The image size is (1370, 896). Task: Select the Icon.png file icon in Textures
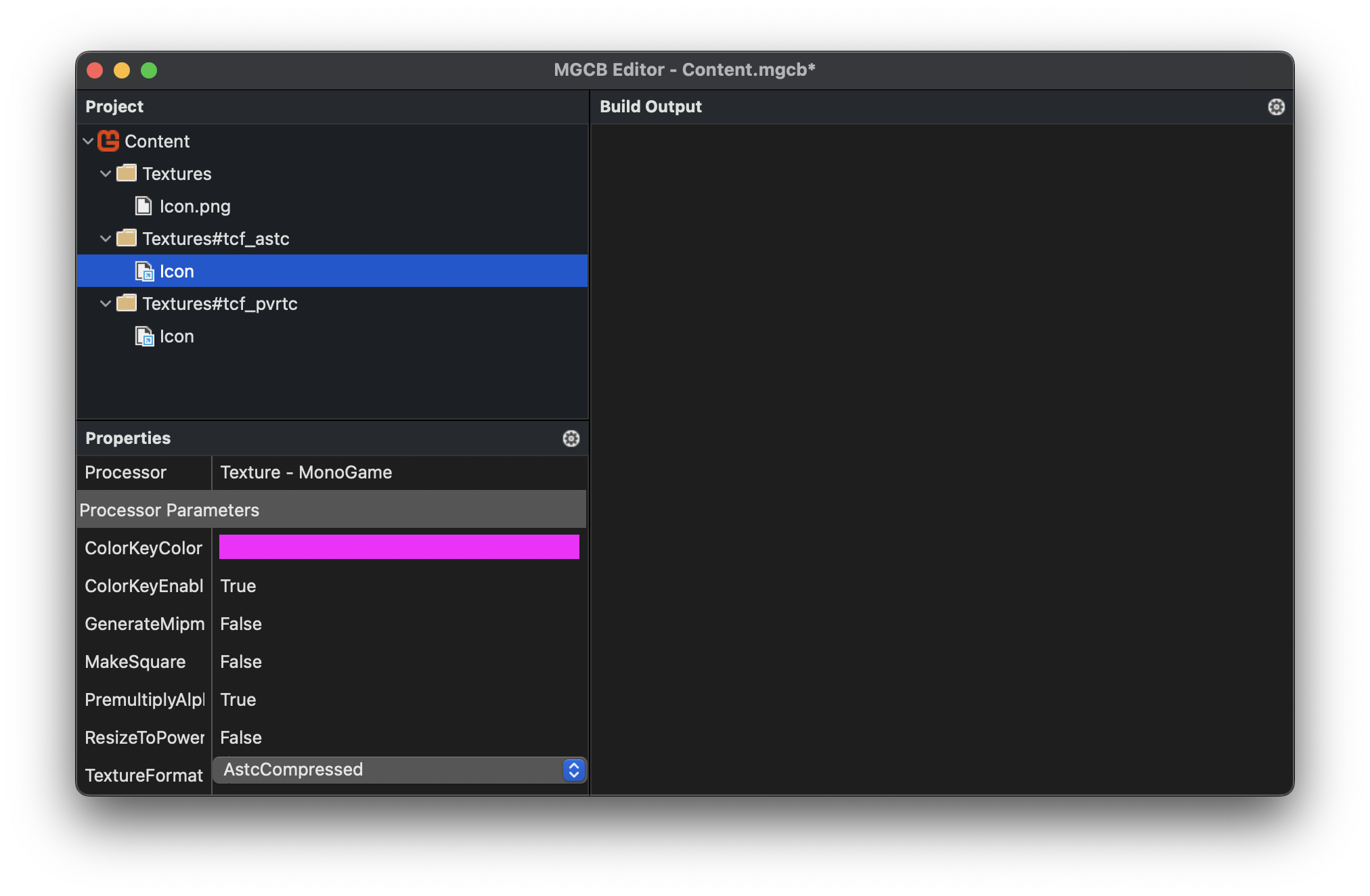pos(144,206)
